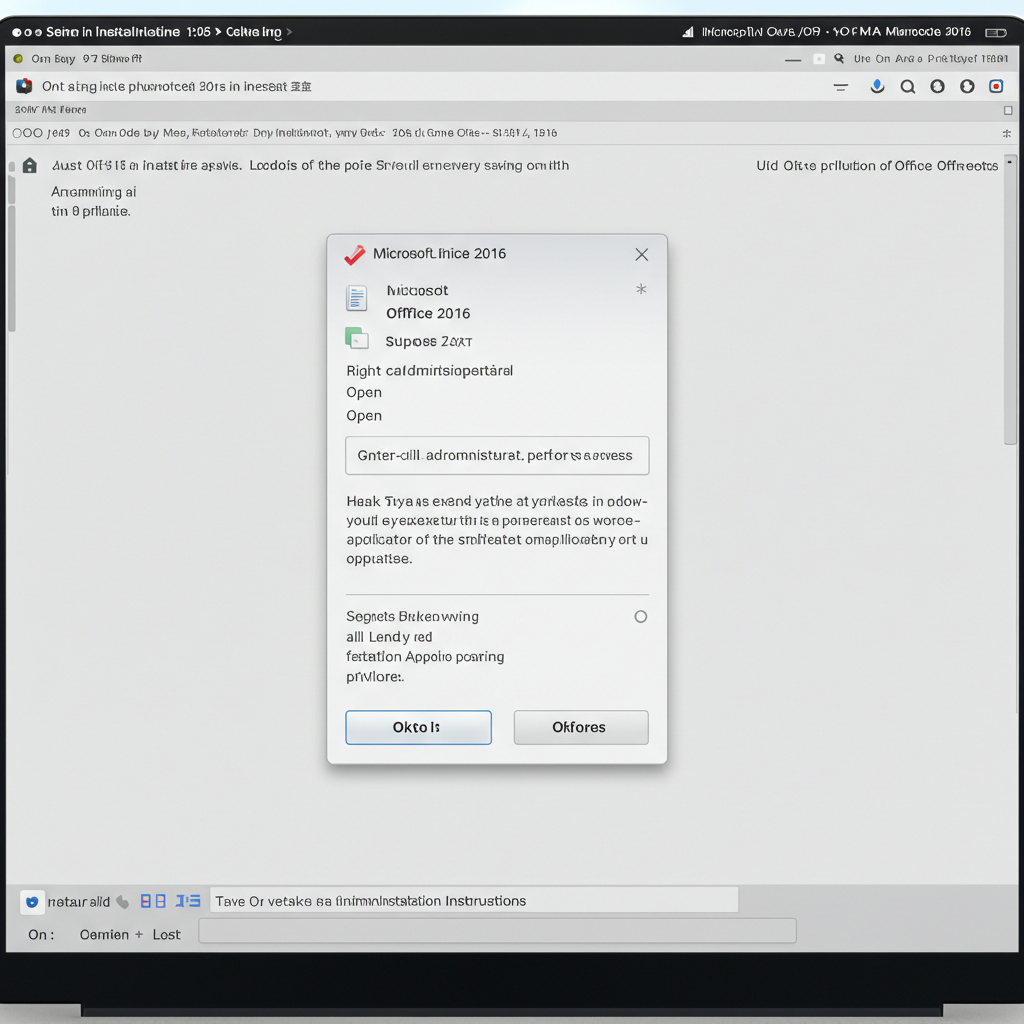Image resolution: width=1024 pixels, height=1024 pixels.
Task: Click the first round icon after search
Action: pyautogui.click(x=937, y=86)
